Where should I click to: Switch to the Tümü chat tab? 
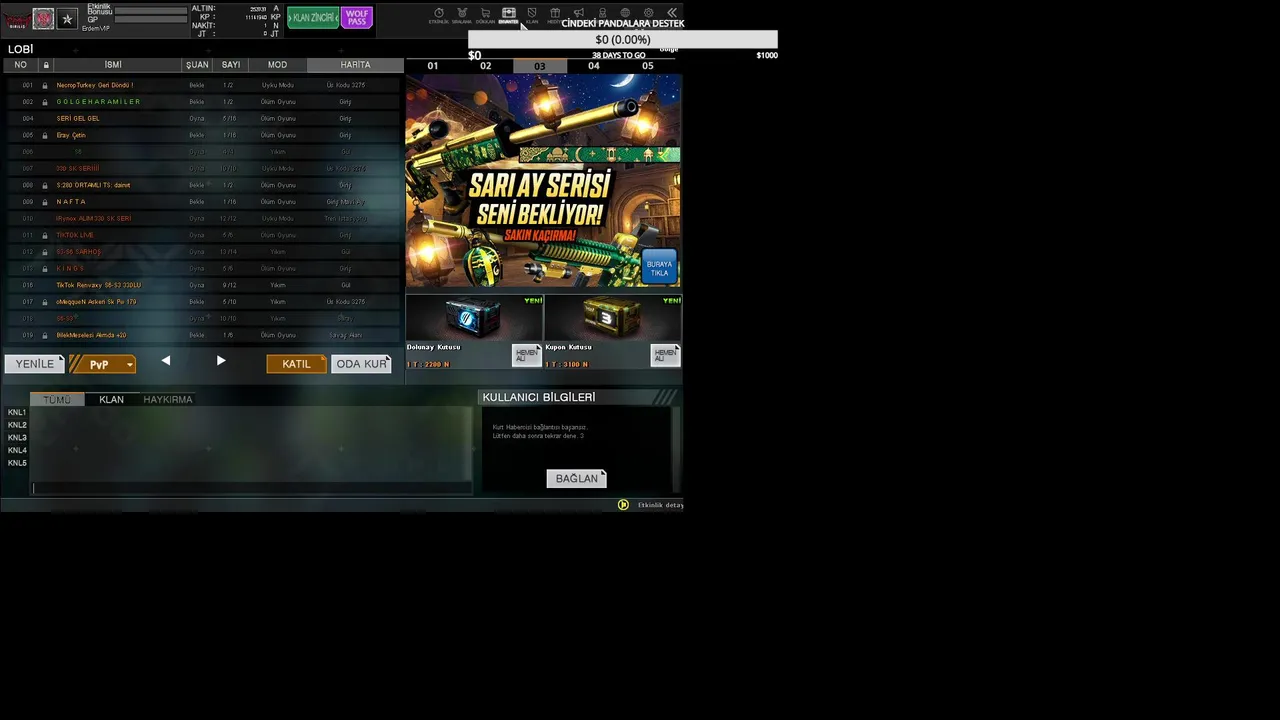(57, 399)
